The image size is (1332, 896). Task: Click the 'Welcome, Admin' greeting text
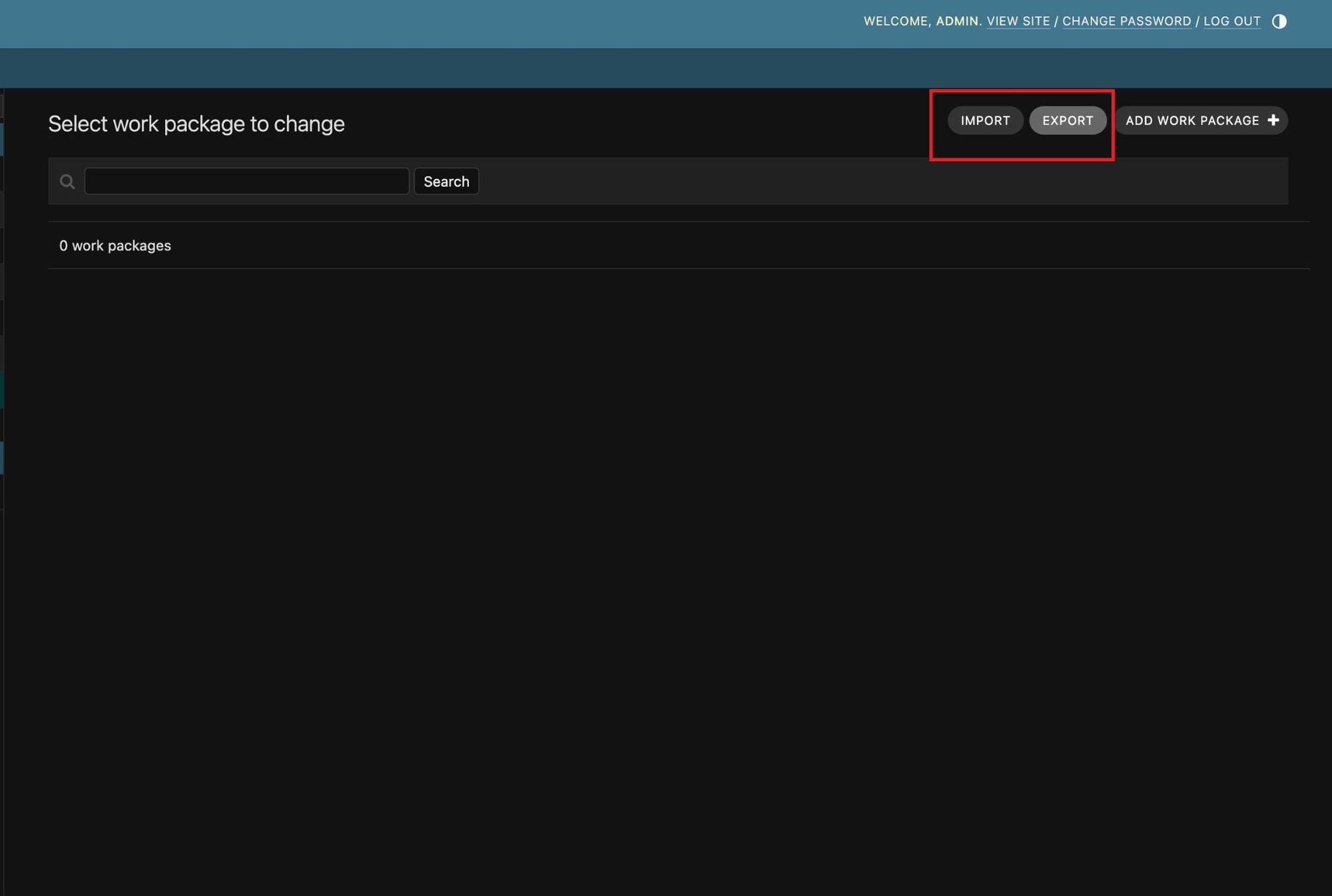(922, 21)
